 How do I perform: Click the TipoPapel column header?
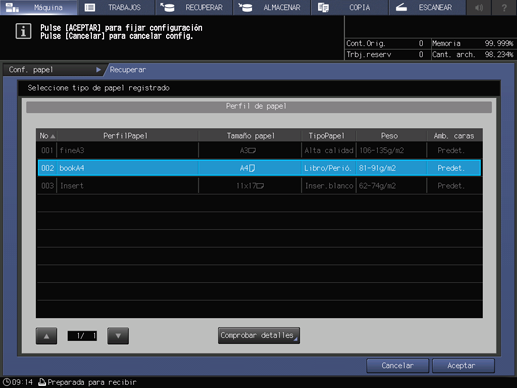[x=329, y=136]
